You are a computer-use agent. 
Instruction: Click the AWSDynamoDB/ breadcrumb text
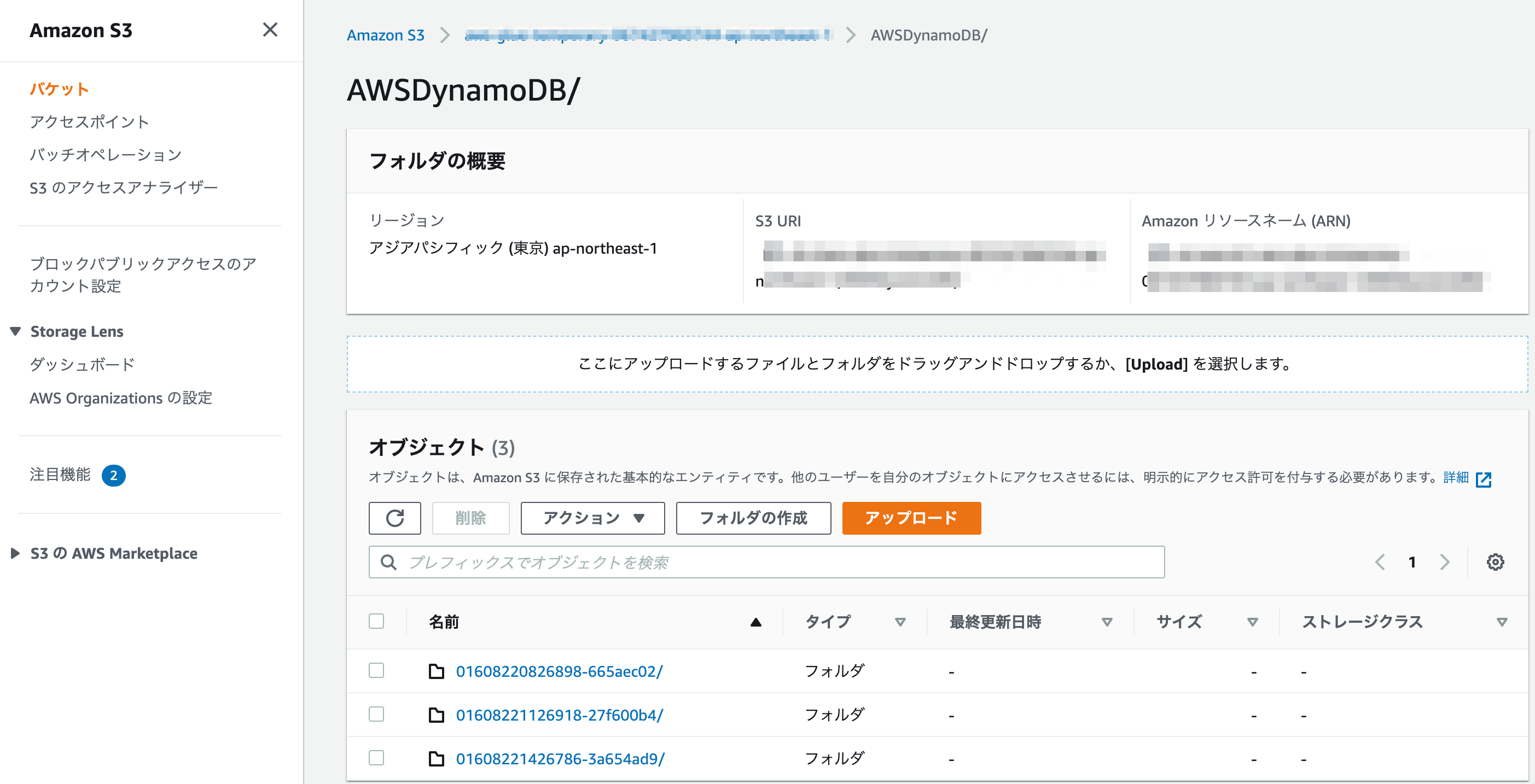pos(928,35)
